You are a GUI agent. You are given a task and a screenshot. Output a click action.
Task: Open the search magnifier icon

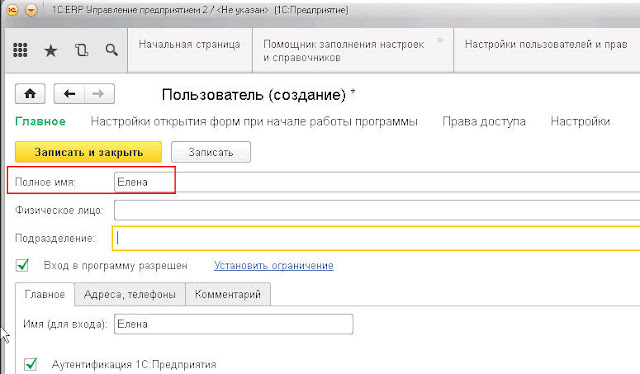click(x=111, y=50)
